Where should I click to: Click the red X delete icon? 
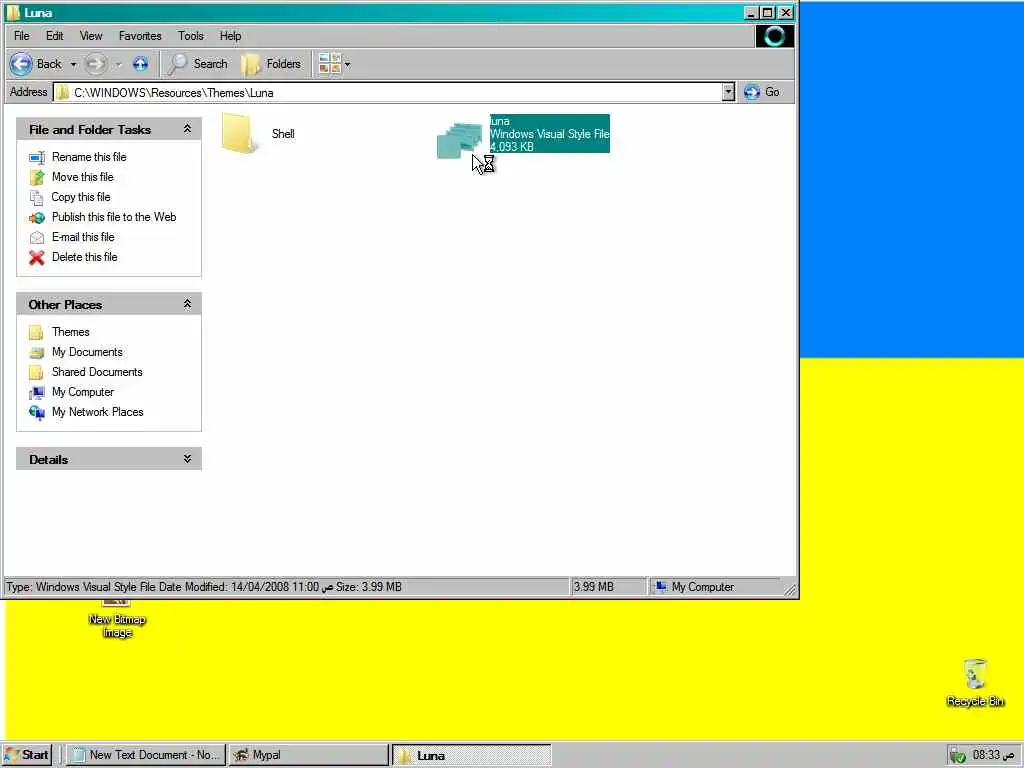[37, 257]
